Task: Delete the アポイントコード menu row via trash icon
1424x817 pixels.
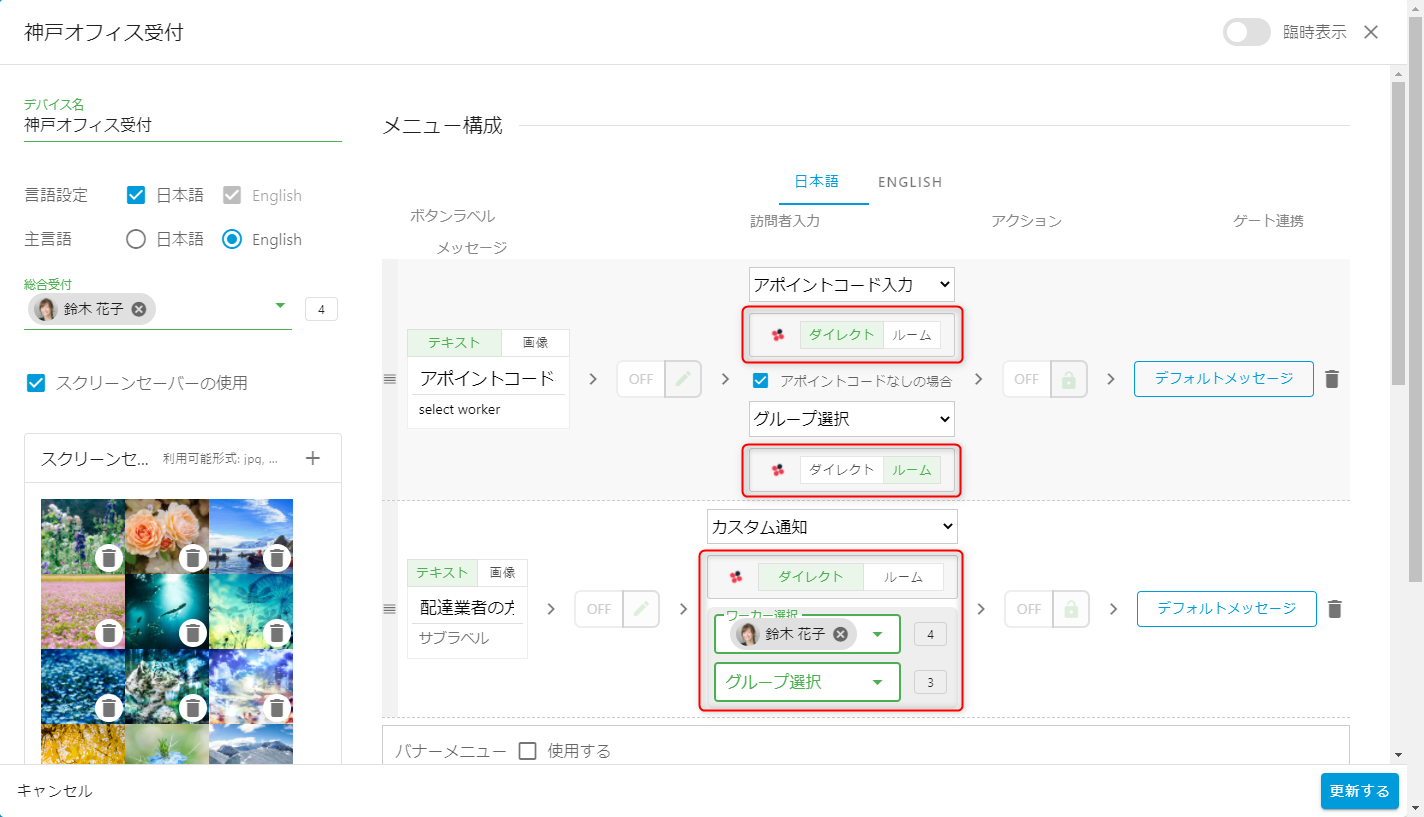Action: point(1331,379)
